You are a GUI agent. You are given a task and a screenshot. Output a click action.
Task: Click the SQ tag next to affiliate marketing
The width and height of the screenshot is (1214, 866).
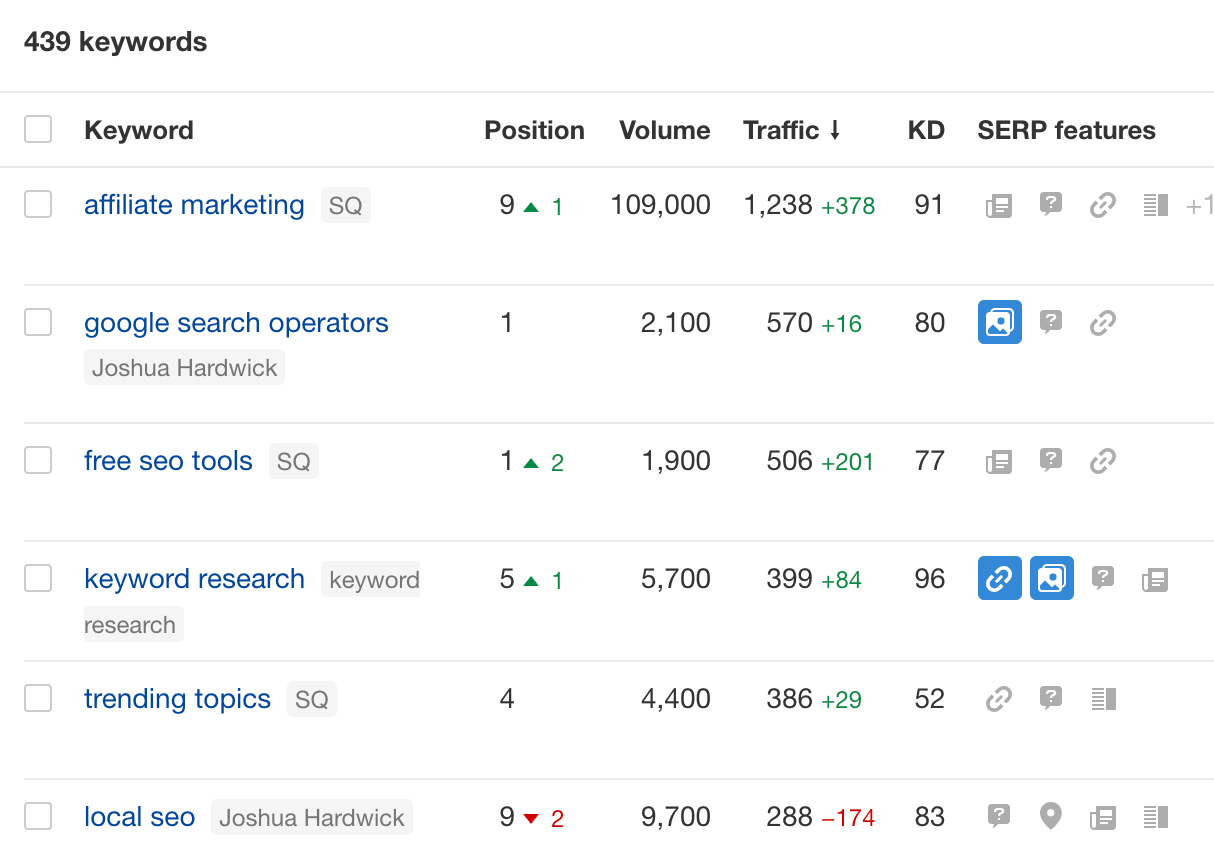pyautogui.click(x=346, y=206)
